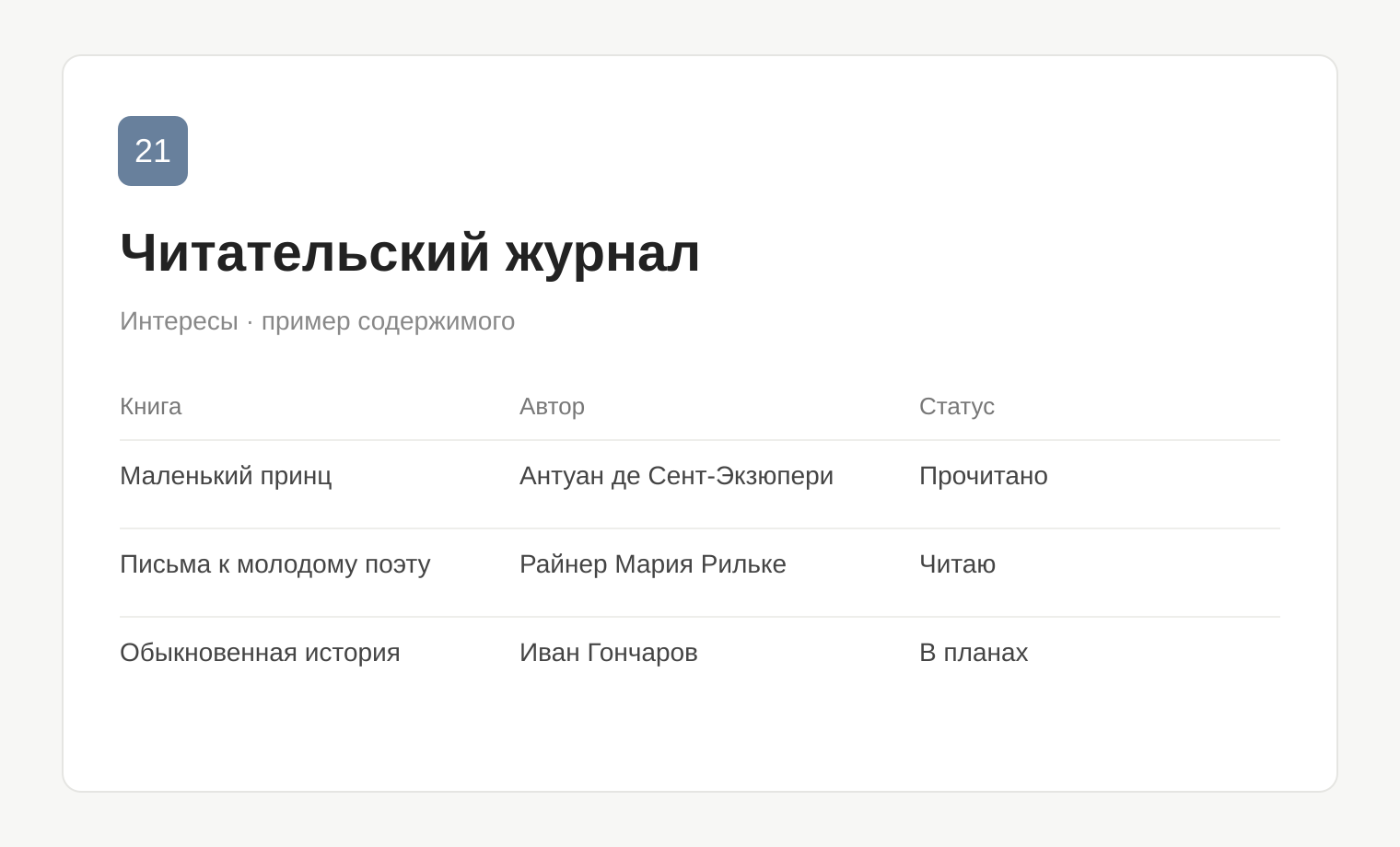Click the heading Читательский журнал
Screen dimensions: 1400x847
[410, 252]
